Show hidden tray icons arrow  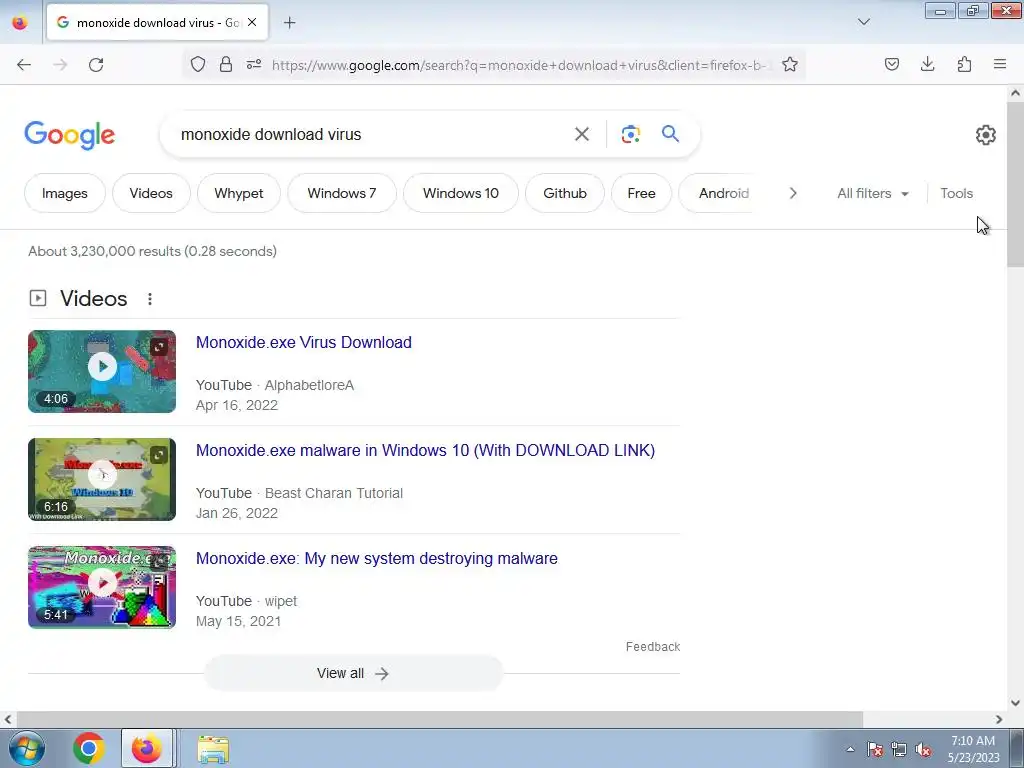coord(850,749)
